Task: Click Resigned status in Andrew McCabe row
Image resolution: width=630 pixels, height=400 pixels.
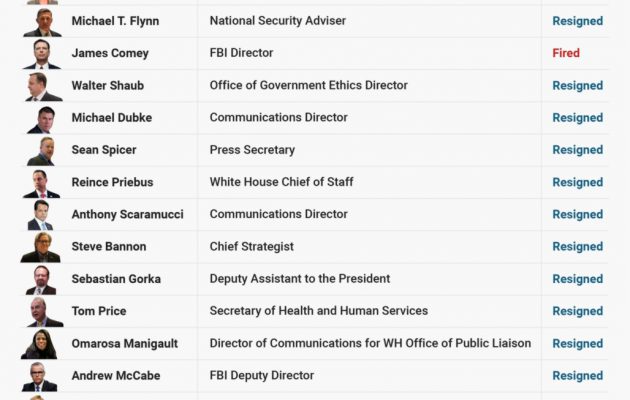Action: [x=578, y=376]
